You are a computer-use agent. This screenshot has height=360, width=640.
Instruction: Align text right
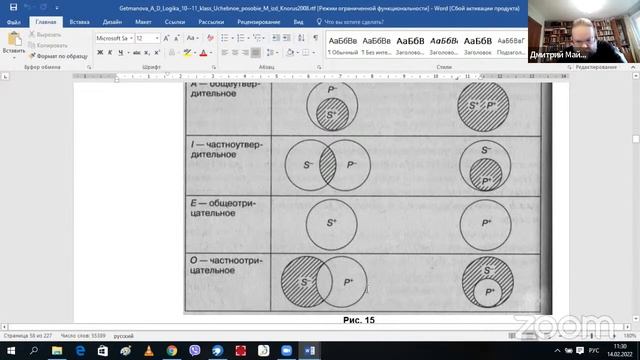coord(245,53)
